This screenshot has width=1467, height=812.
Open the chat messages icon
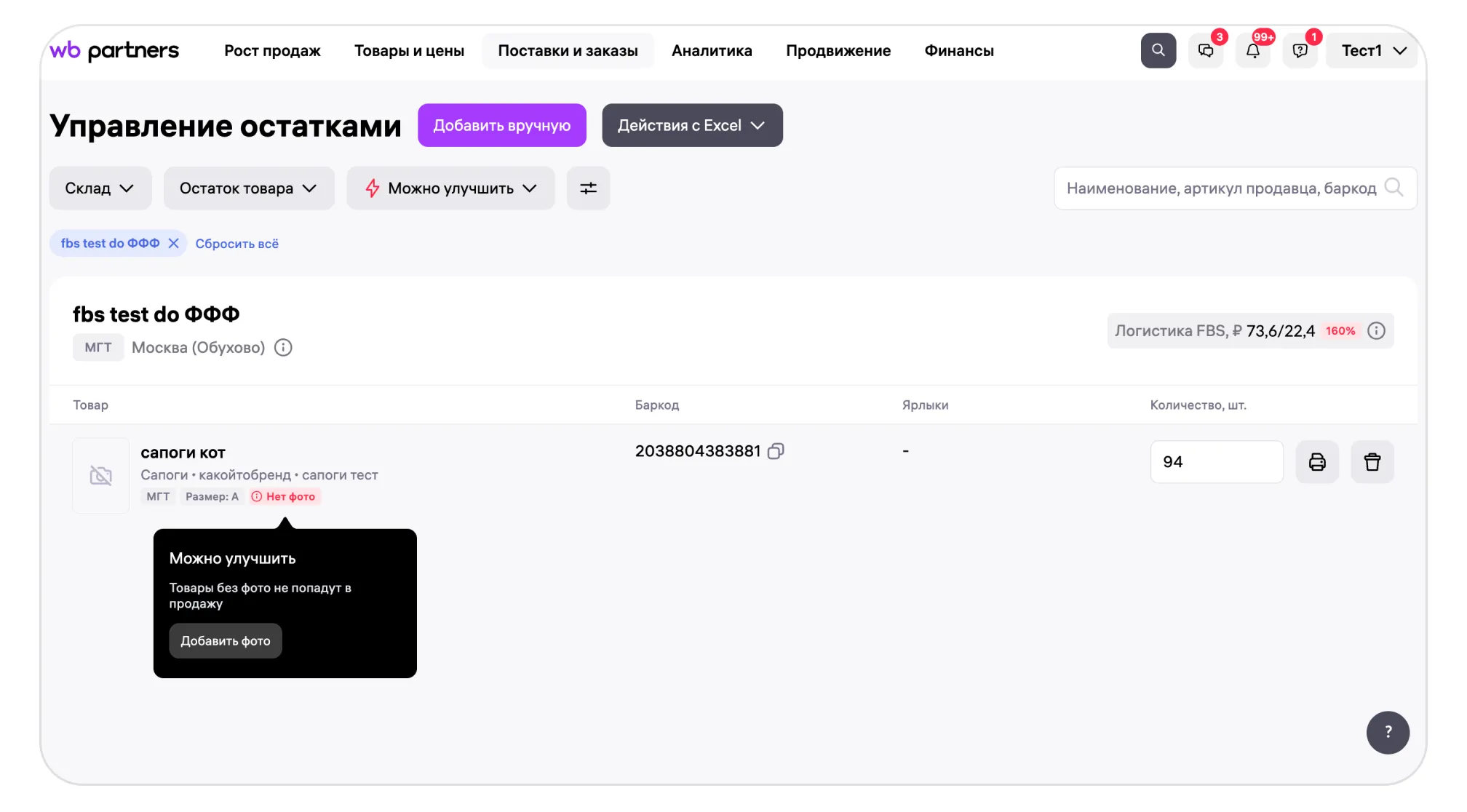(1206, 50)
